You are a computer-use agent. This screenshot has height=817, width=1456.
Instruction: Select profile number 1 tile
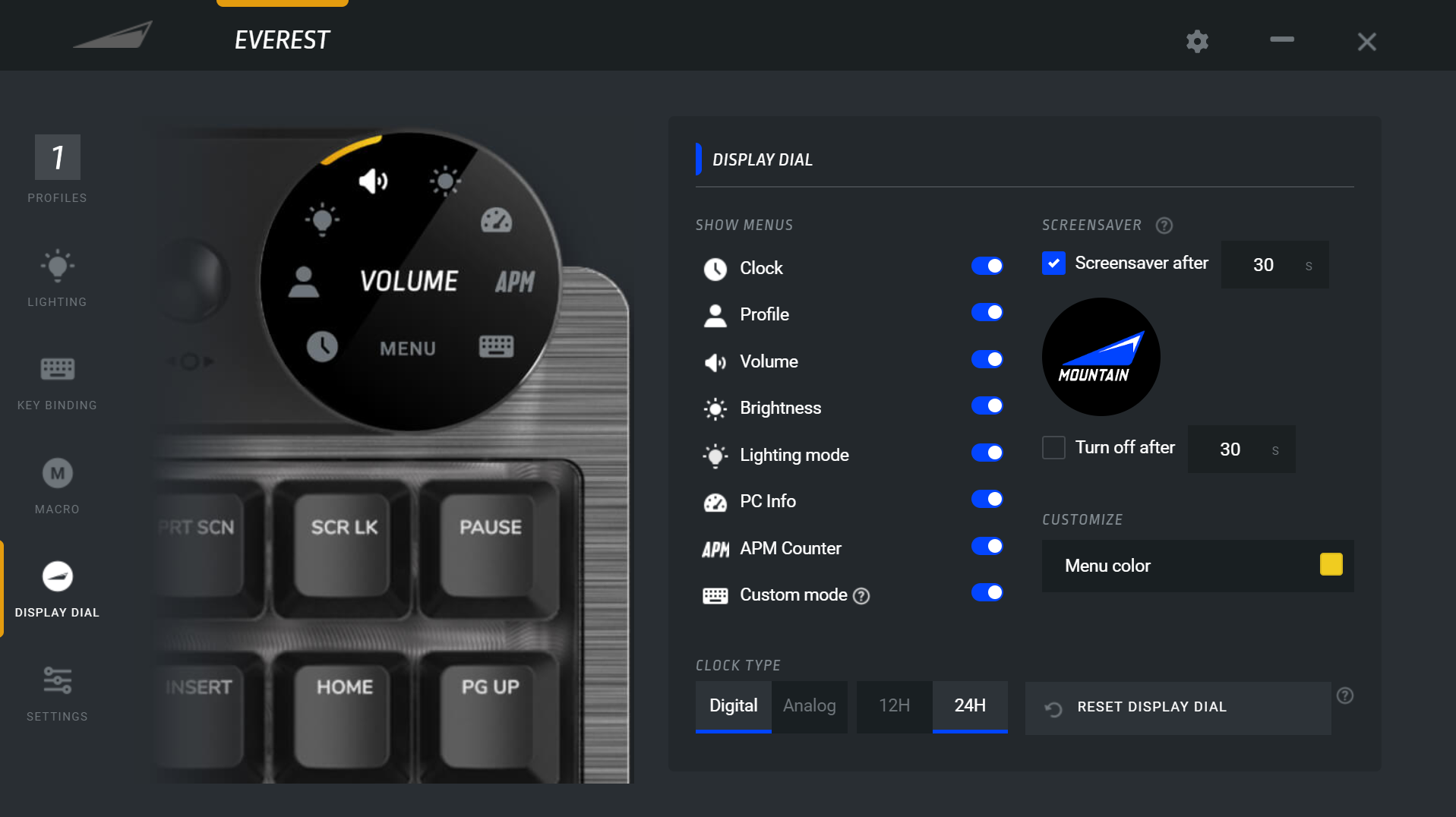click(57, 157)
